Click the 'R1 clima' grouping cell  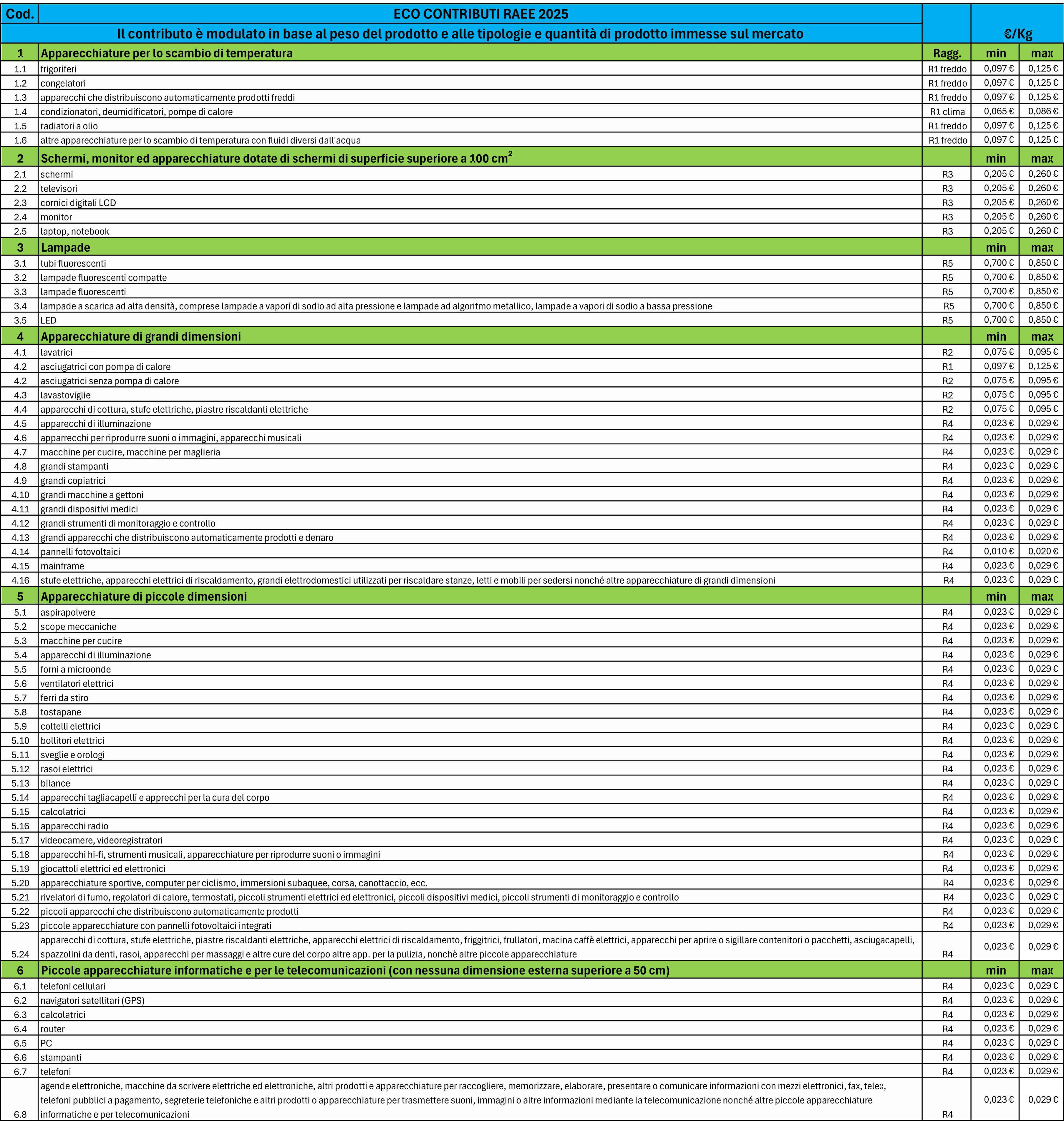point(947,112)
